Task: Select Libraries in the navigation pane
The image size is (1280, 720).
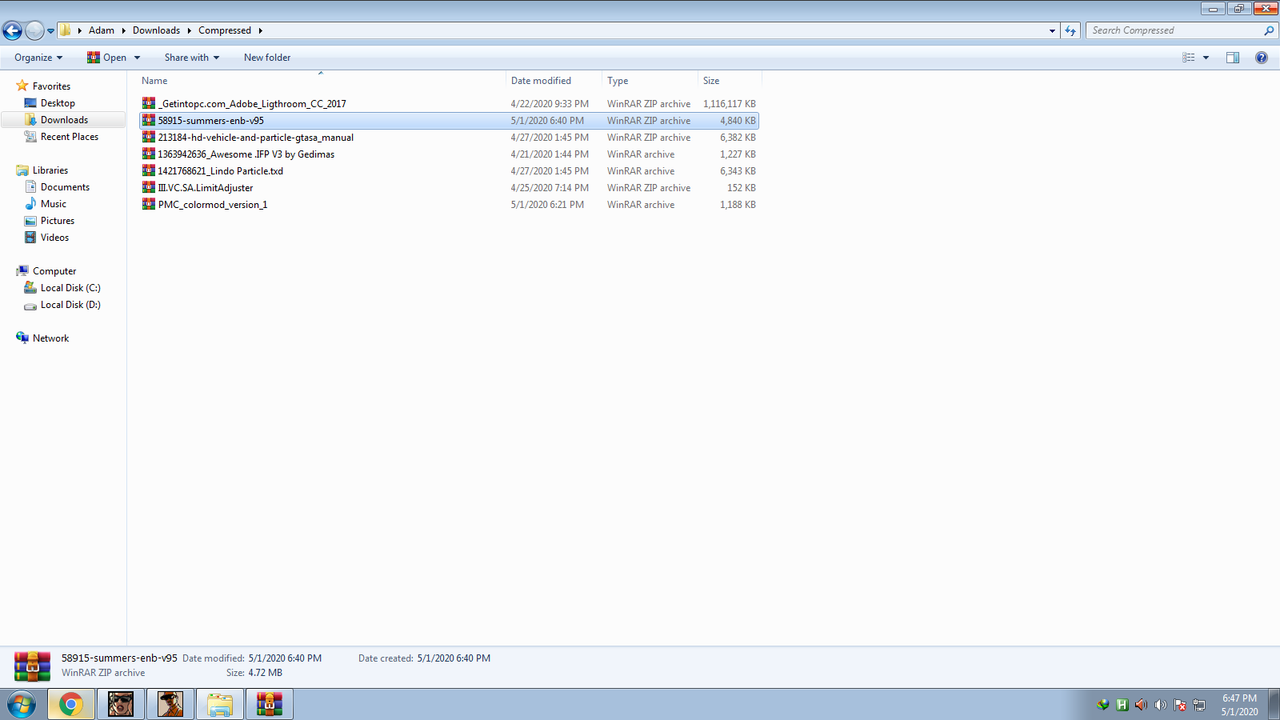Action: coord(50,171)
